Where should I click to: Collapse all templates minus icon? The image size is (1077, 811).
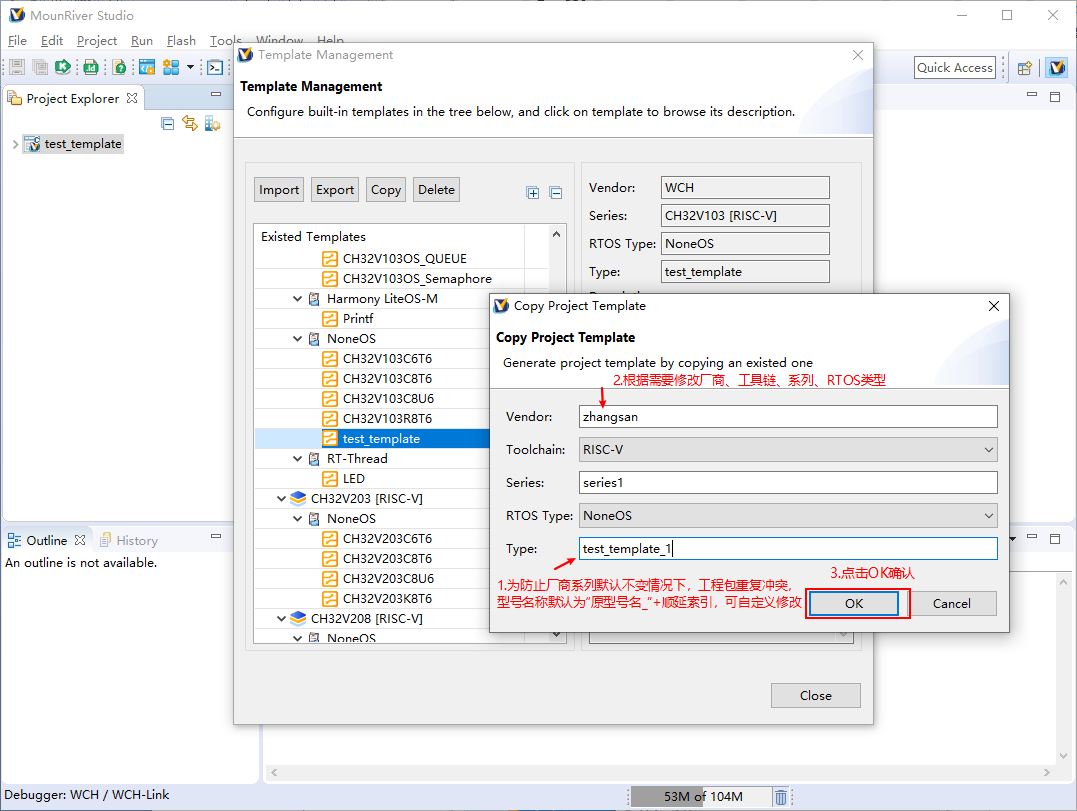[x=556, y=192]
